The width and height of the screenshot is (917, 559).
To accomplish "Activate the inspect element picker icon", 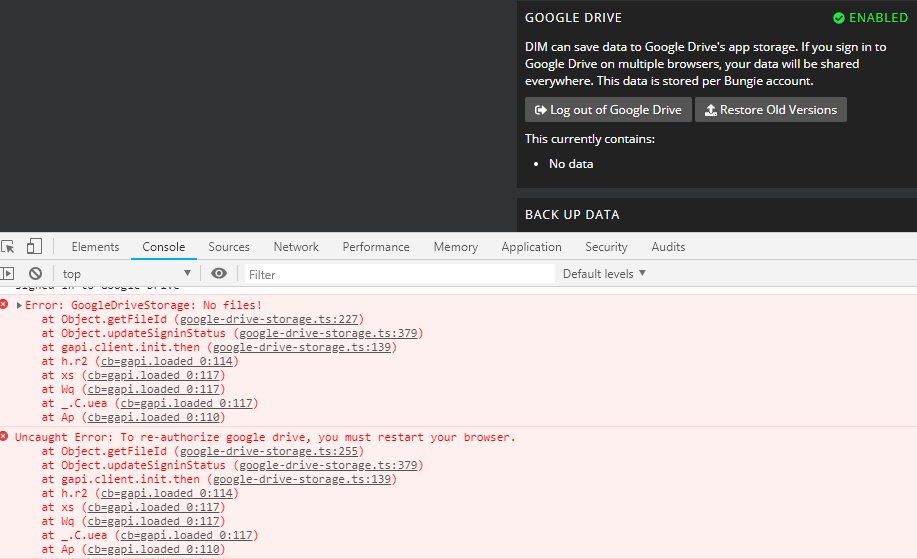I will coord(8,247).
